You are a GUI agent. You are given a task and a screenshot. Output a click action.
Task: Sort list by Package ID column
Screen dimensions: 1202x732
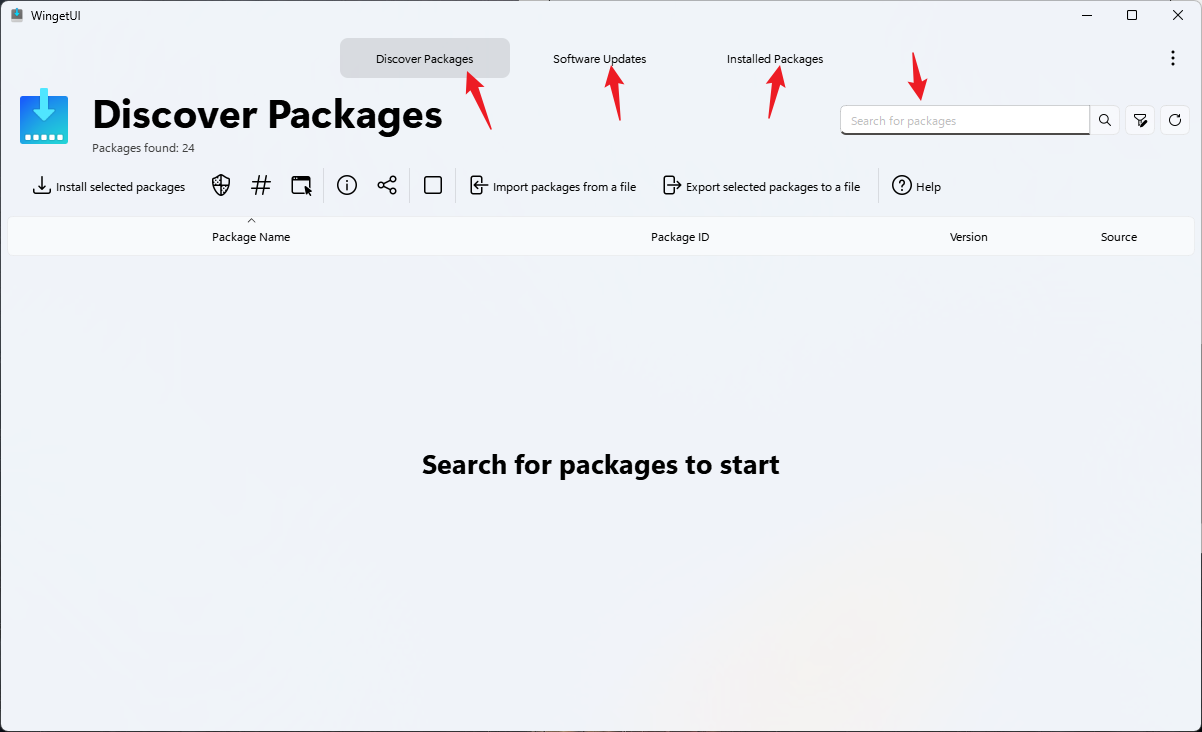(680, 237)
